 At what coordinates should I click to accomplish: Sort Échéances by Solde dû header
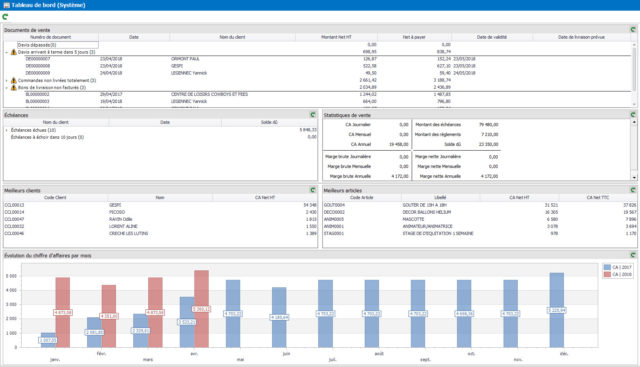pyautogui.click(x=269, y=122)
